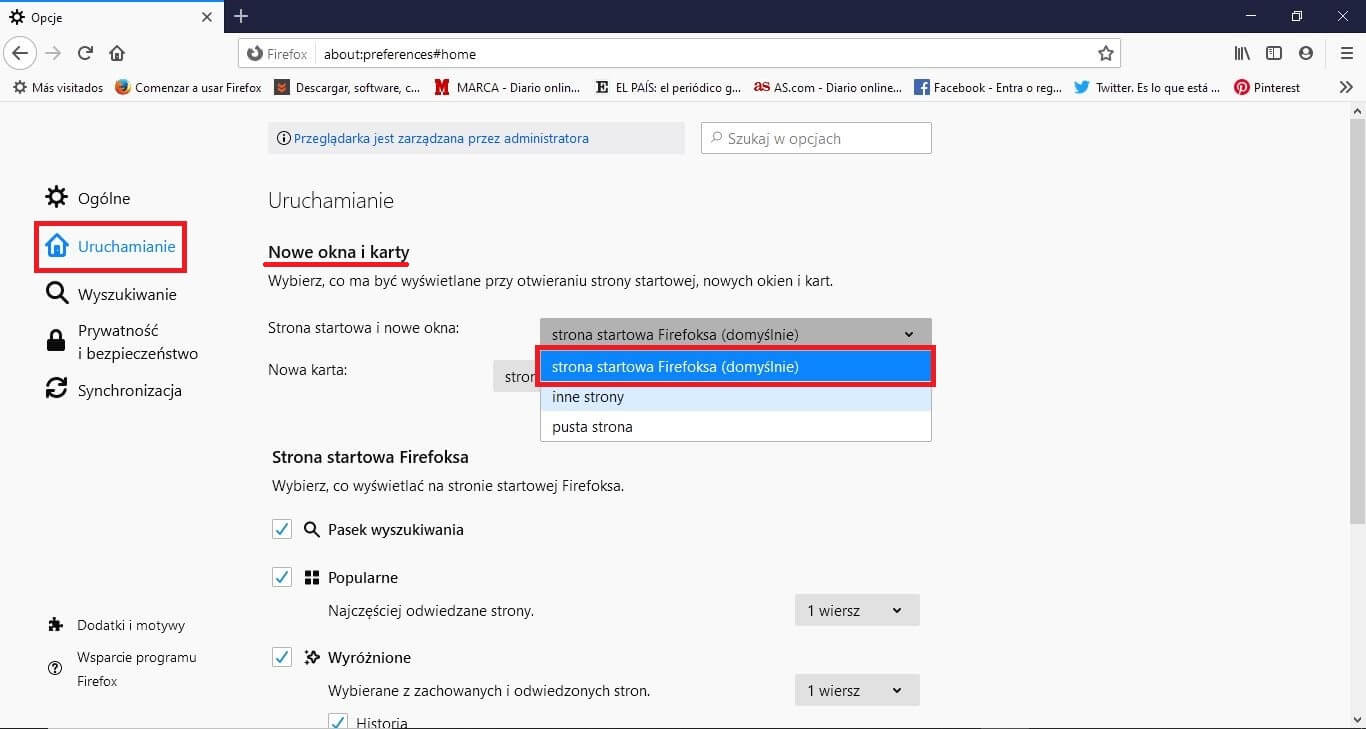The width and height of the screenshot is (1366, 729).
Task: Bookmark this page with the star icon
Action: click(x=1105, y=53)
